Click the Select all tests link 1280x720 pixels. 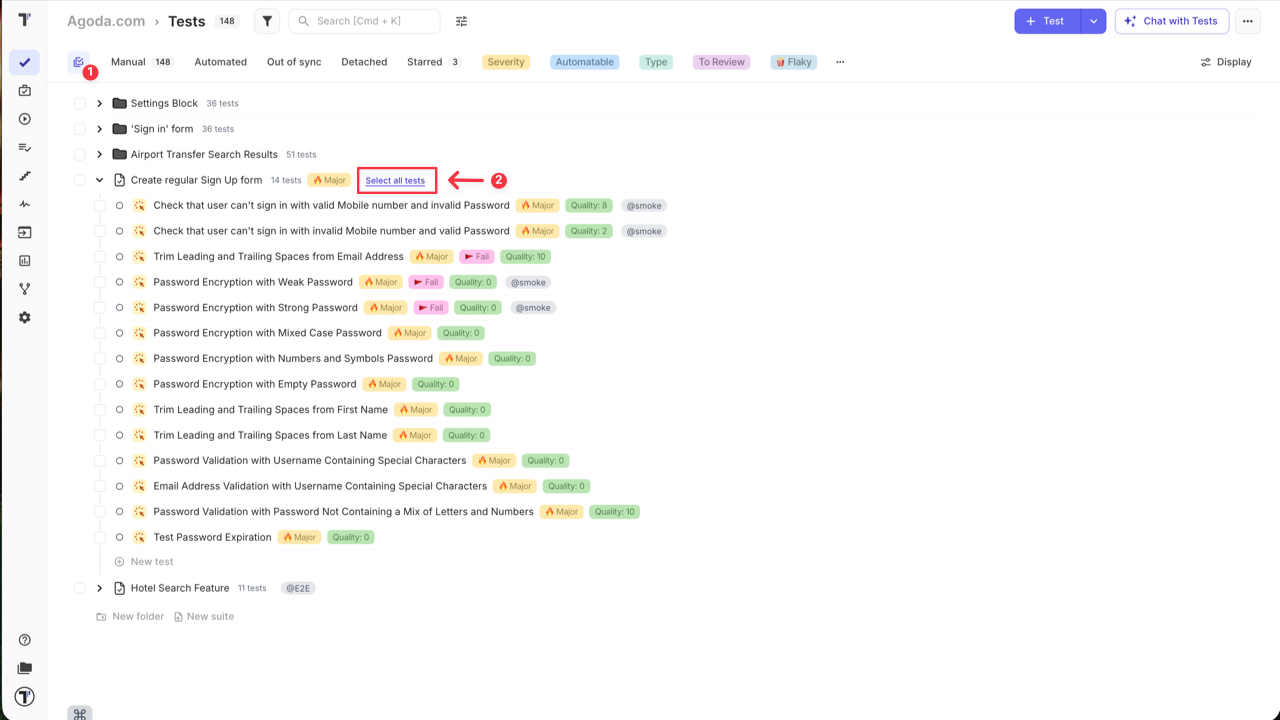click(396, 180)
